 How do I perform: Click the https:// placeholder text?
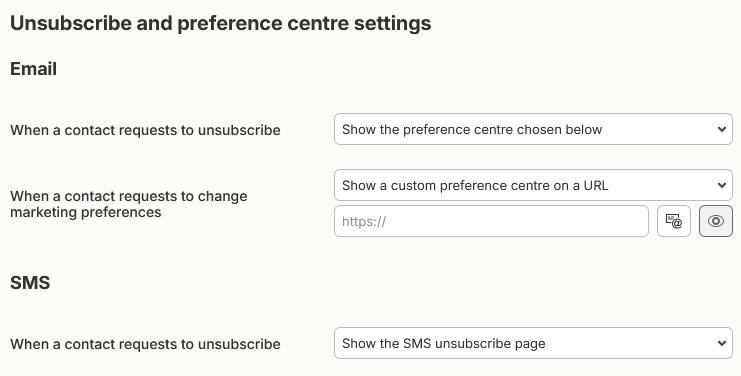[364, 222]
